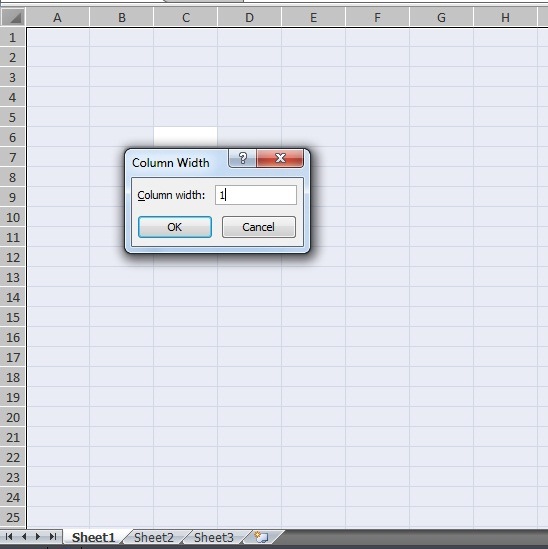548x549 pixels.
Task: Click the Column width input field
Action: click(x=256, y=195)
